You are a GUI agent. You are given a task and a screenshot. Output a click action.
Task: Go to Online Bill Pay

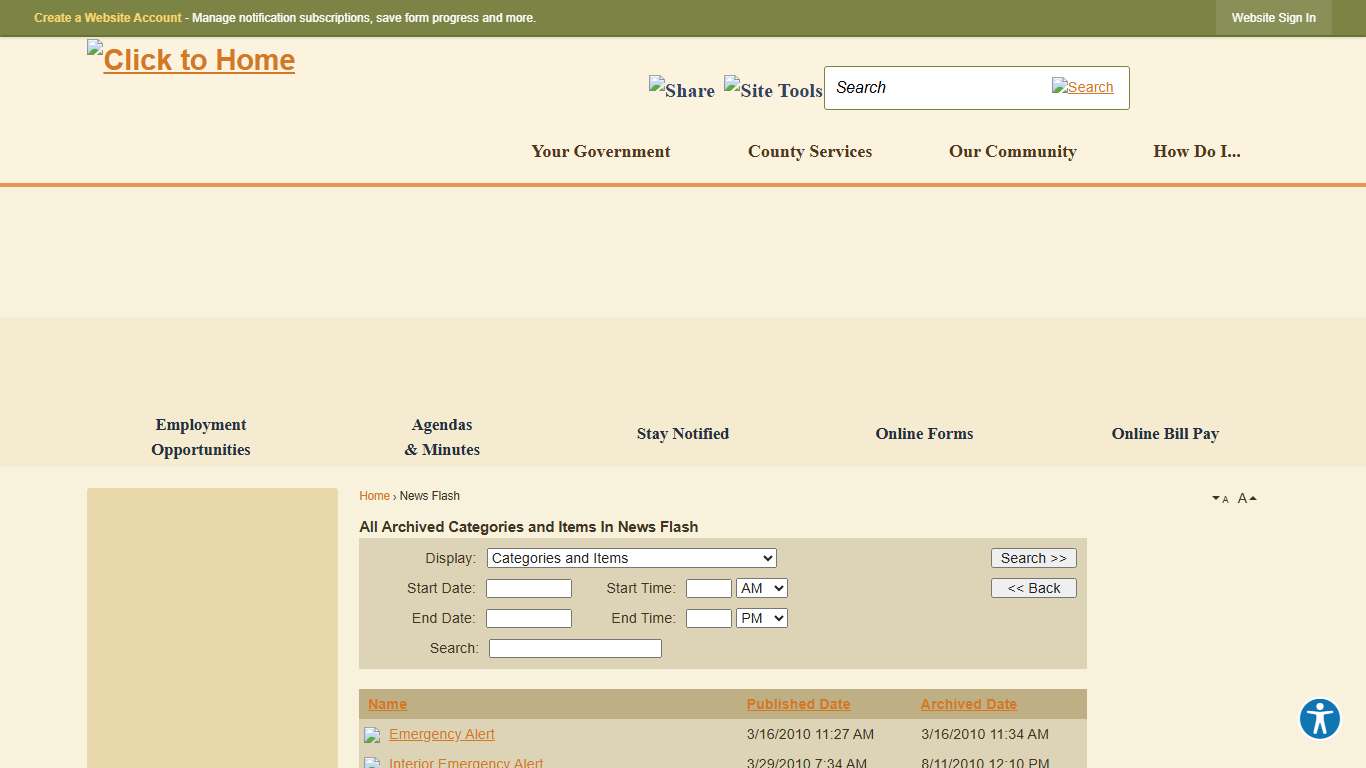pyautogui.click(x=1164, y=434)
